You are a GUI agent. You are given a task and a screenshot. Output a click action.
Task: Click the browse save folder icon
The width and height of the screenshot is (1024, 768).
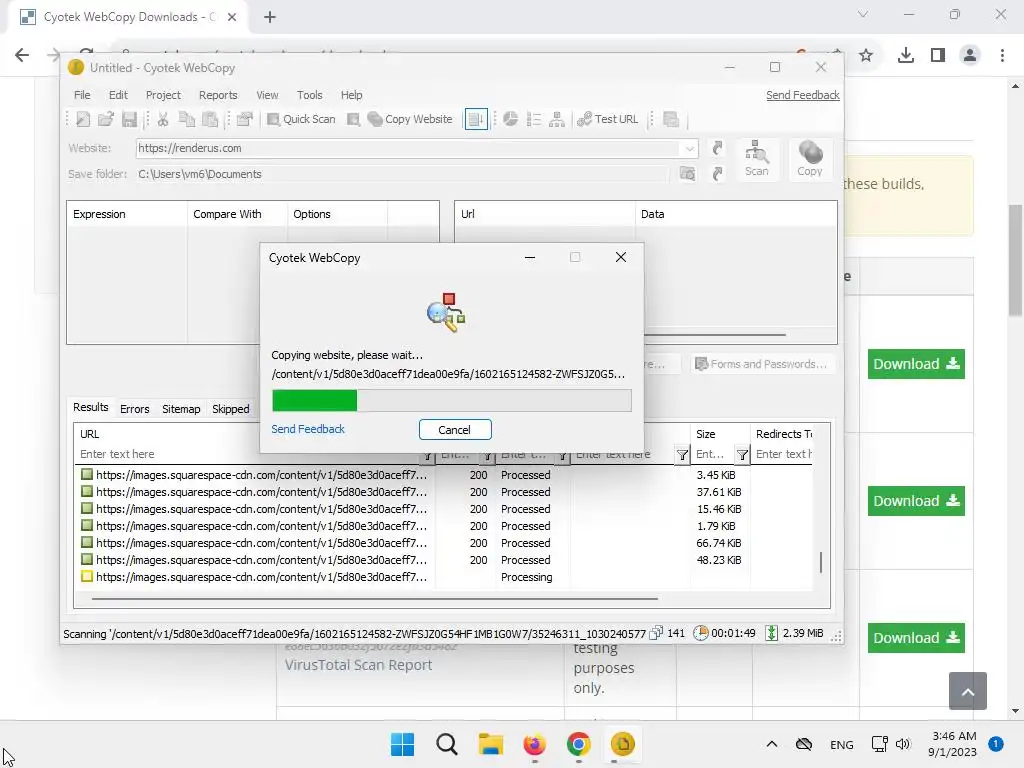pyautogui.click(x=687, y=174)
